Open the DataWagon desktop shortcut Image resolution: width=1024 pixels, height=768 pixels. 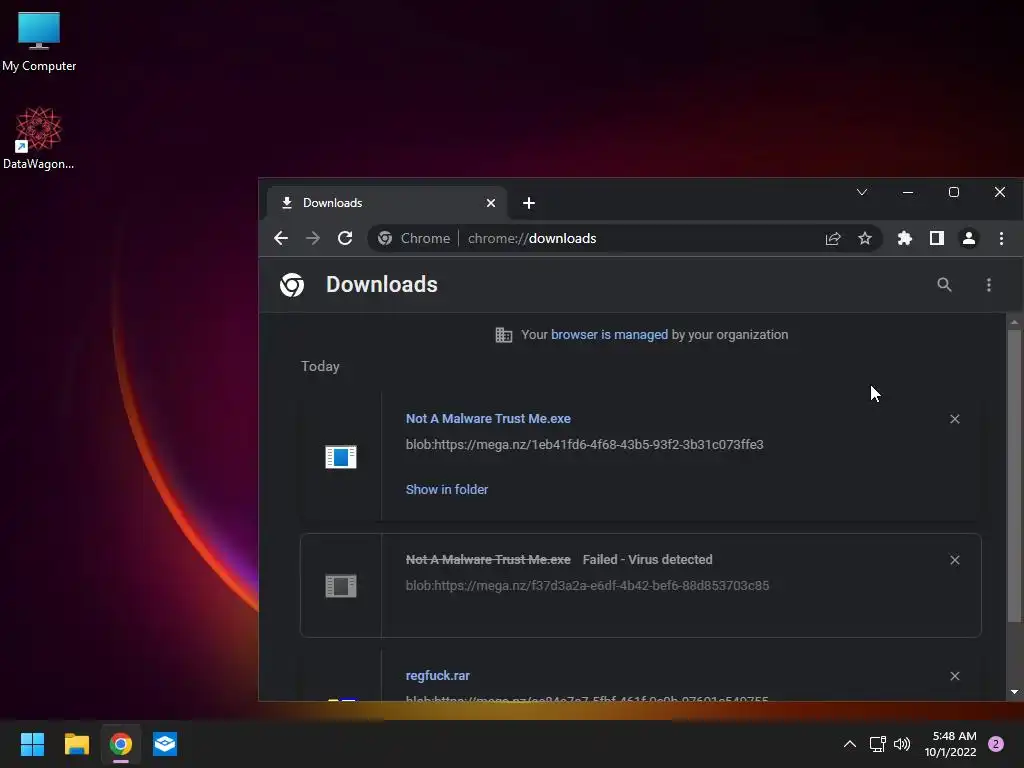(x=39, y=138)
